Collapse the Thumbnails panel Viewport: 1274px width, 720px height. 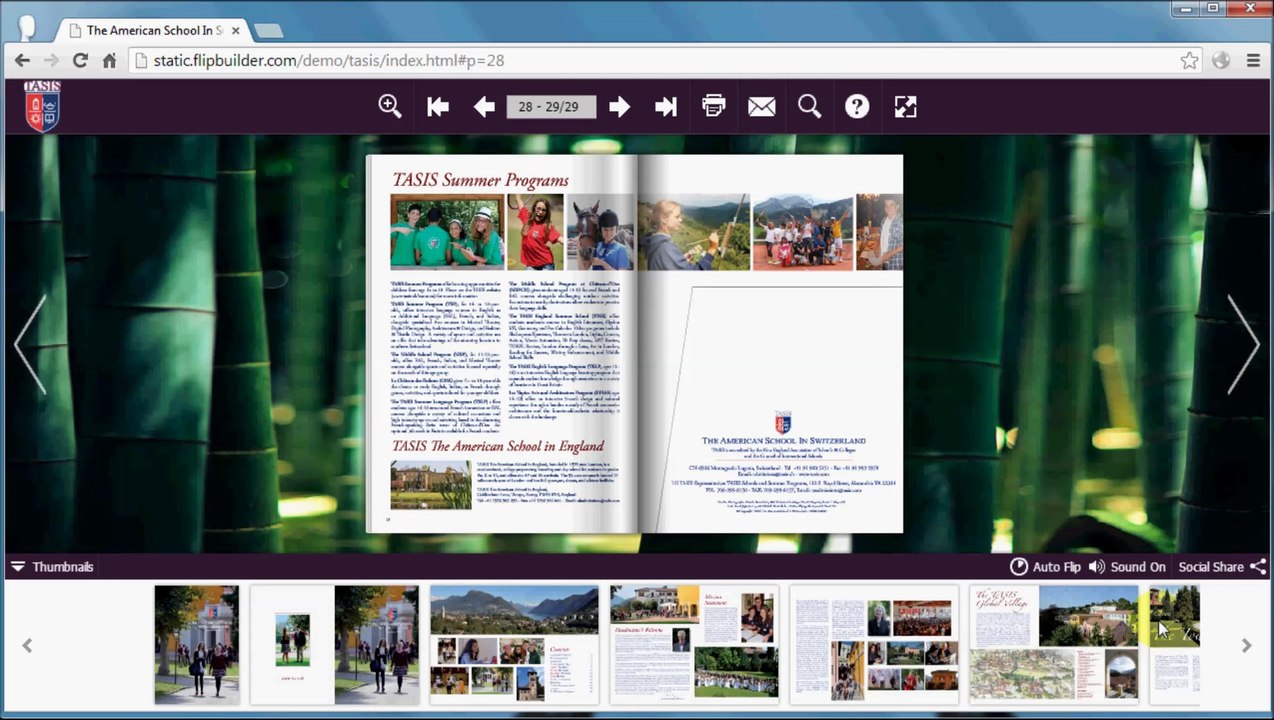pos(52,567)
